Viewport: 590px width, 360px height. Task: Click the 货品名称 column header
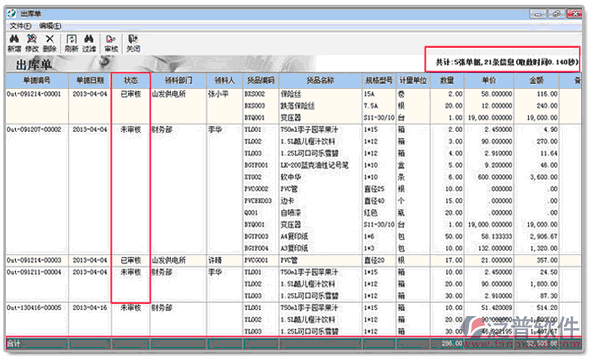[320, 80]
